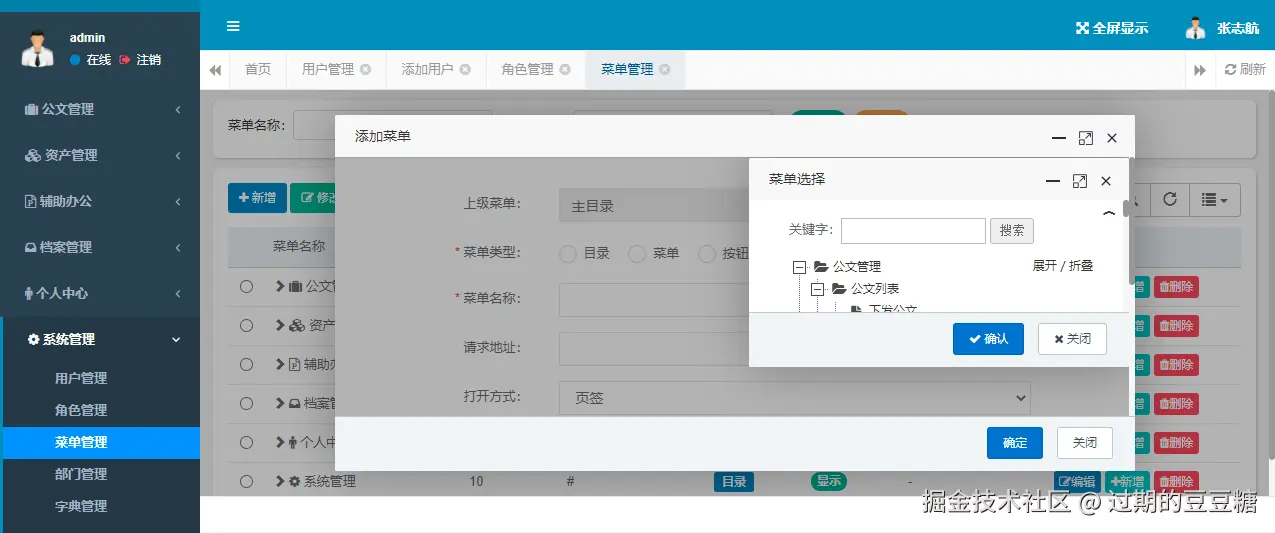Select the radio for the 档案 row
Image resolution: width=1275 pixels, height=533 pixels.
click(246, 404)
